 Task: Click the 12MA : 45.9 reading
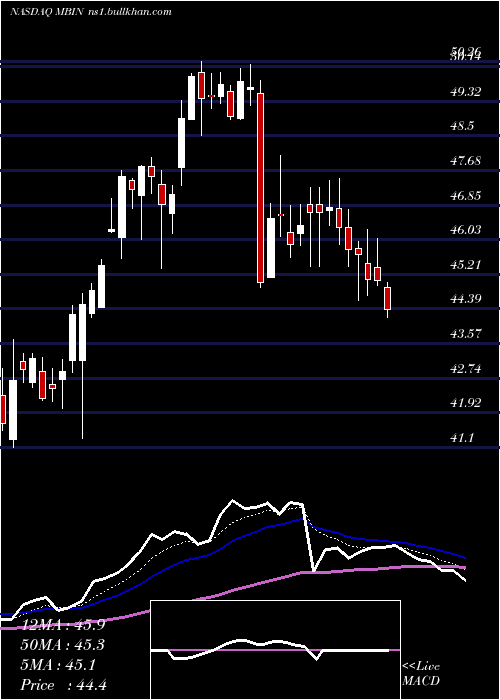point(63,625)
